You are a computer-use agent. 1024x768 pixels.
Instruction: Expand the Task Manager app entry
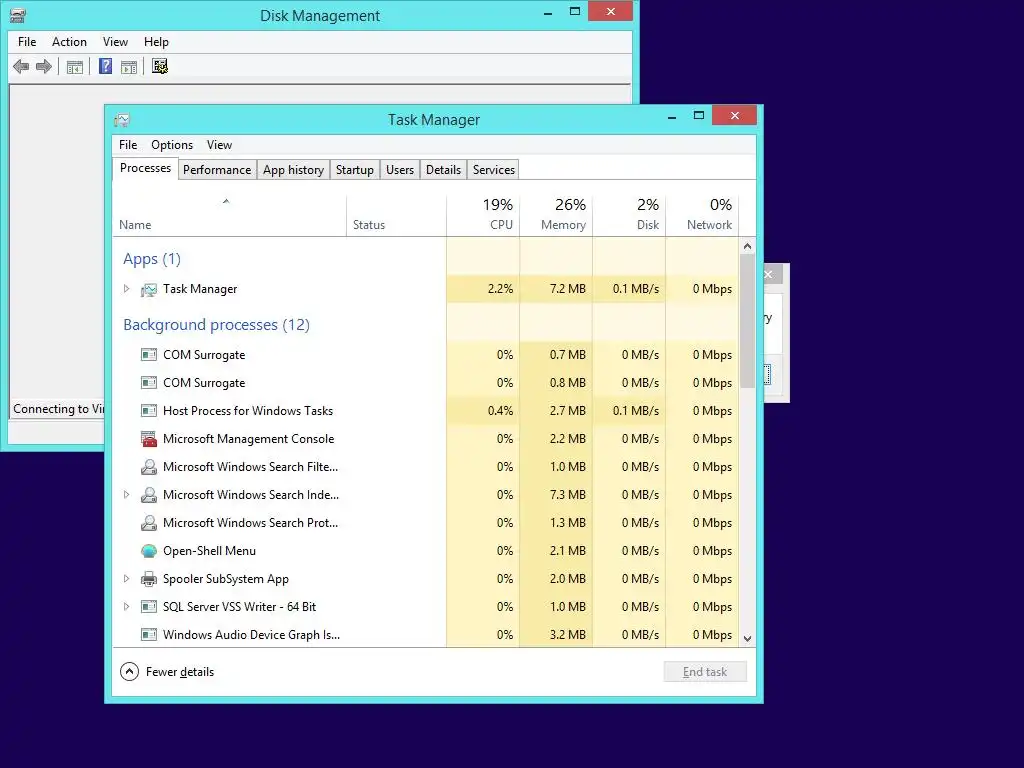(x=127, y=289)
